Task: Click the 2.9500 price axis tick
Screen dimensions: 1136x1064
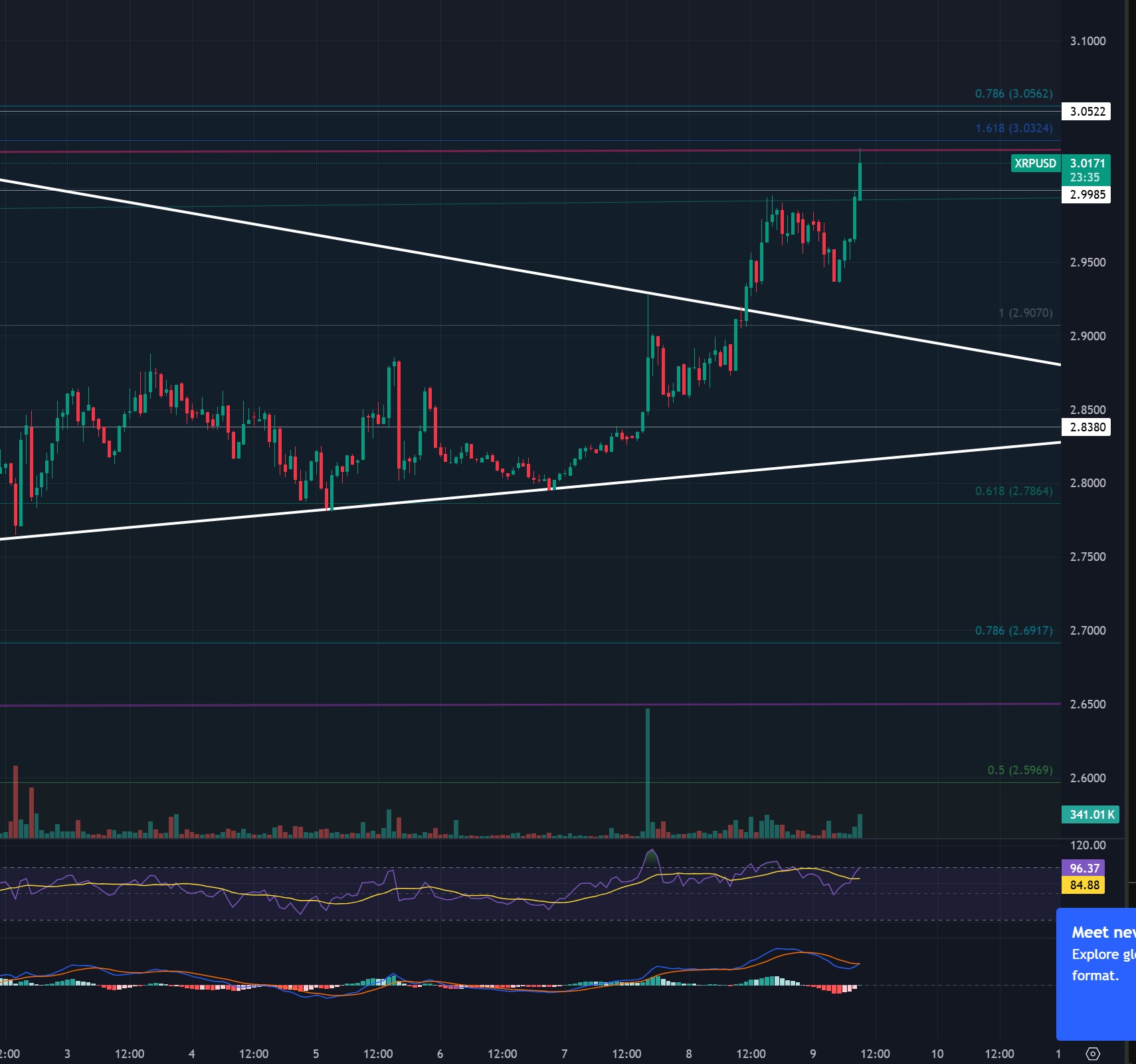Action: click(1088, 263)
